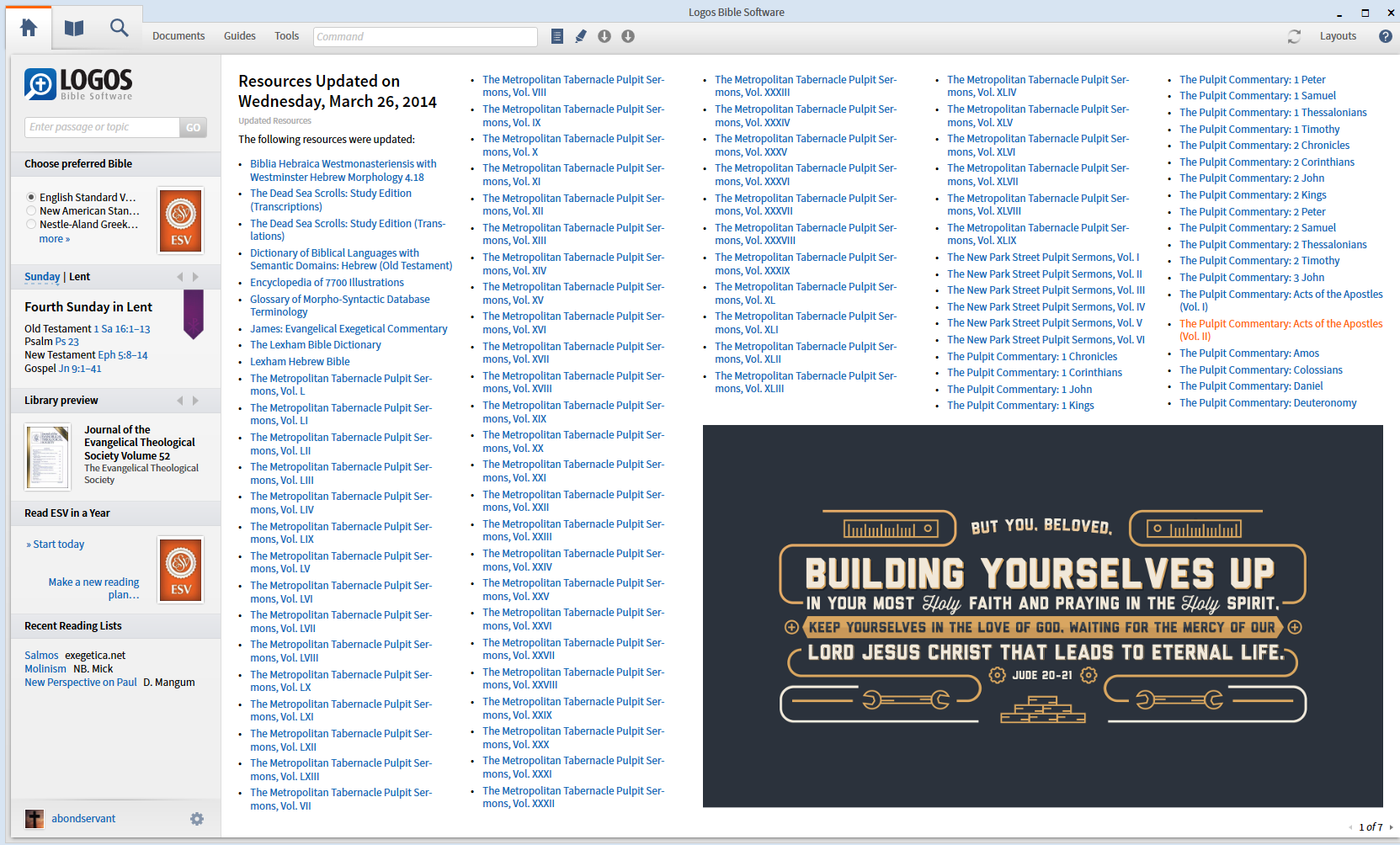This screenshot has width=1400, height=845.
Task: Go to previous Sunday lectionary arrow
Action: point(179,277)
